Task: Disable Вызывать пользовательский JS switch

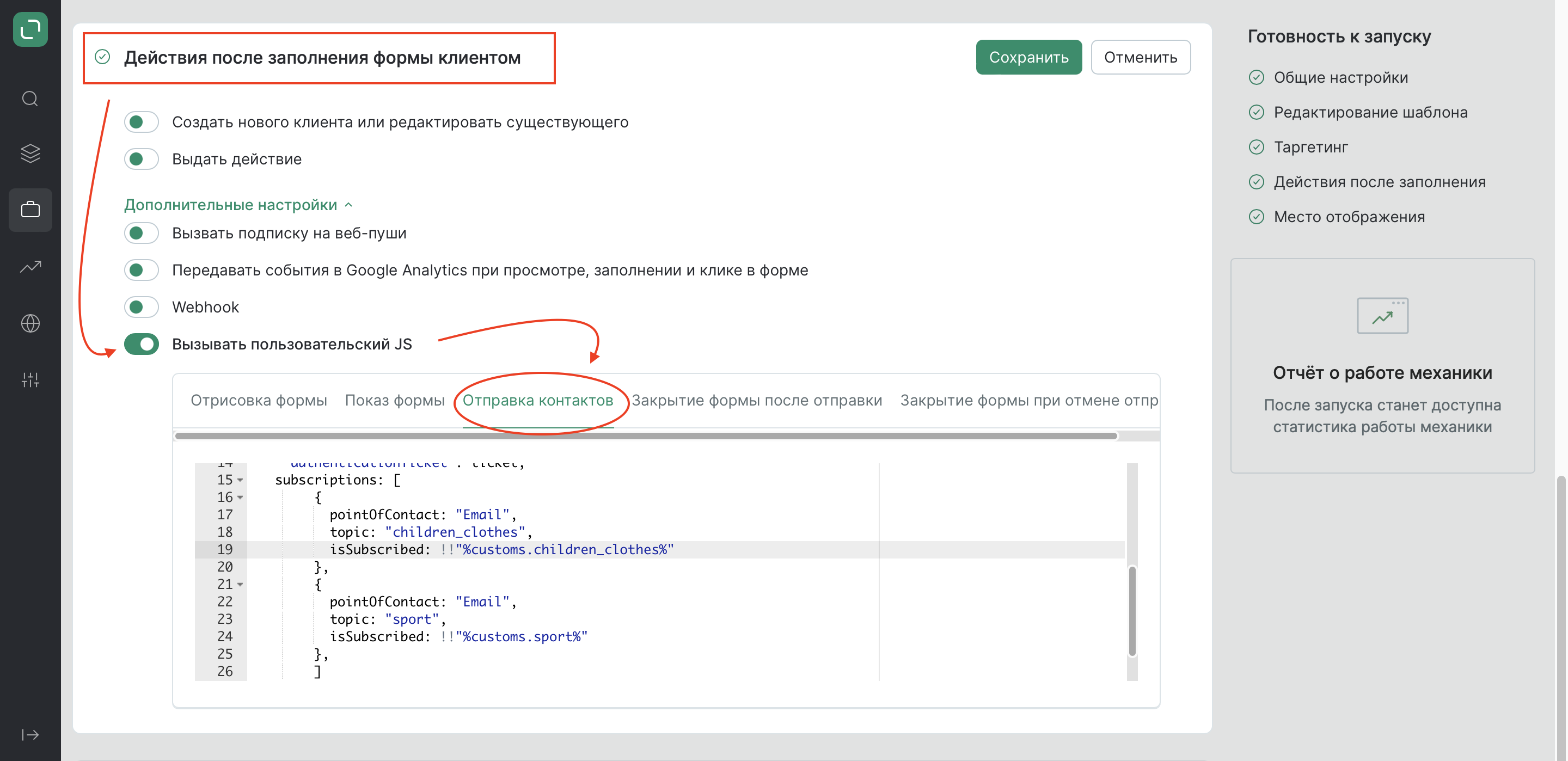Action: (x=141, y=345)
